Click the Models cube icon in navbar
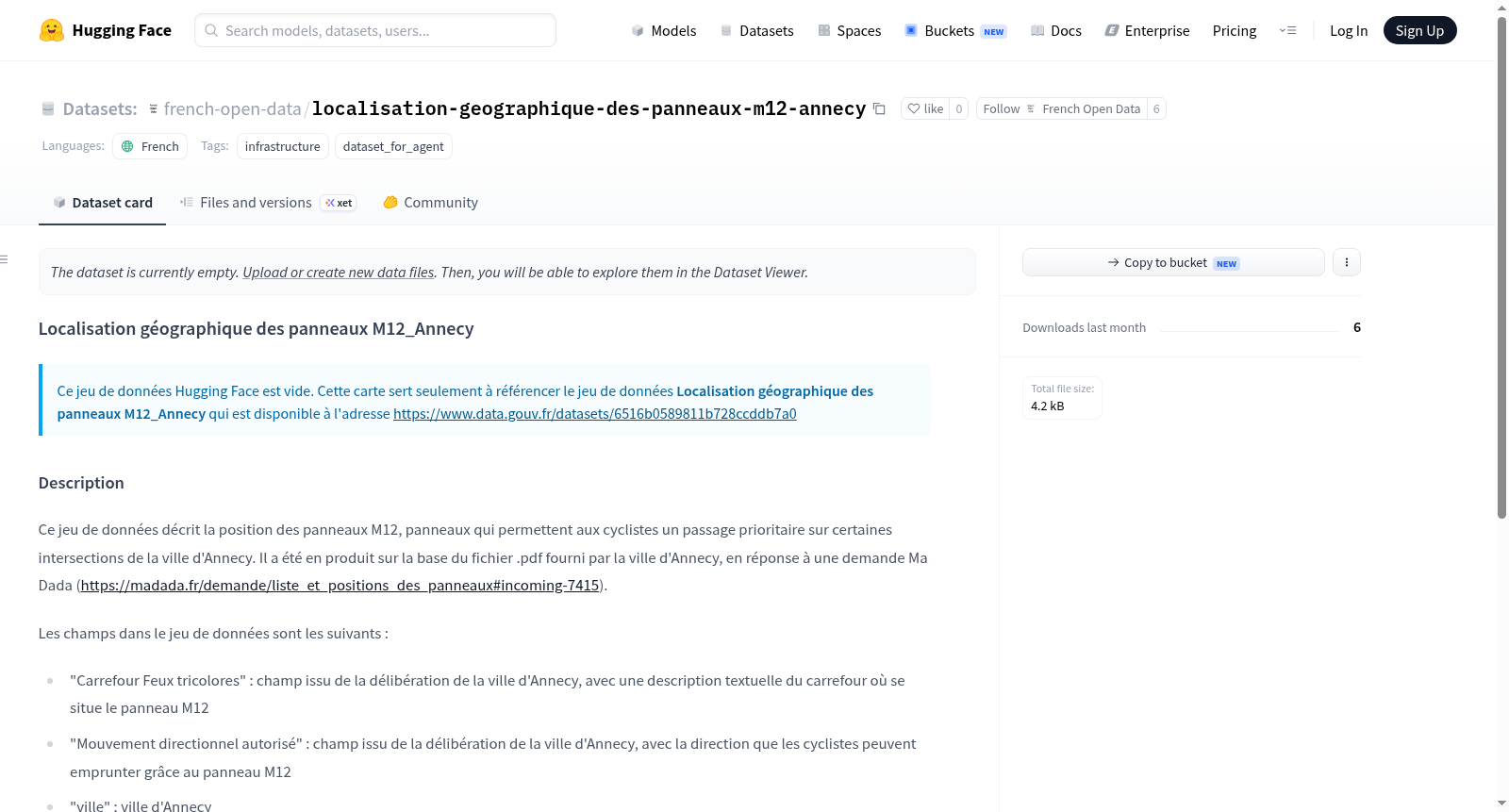Image resolution: width=1509 pixels, height=812 pixels. click(638, 30)
